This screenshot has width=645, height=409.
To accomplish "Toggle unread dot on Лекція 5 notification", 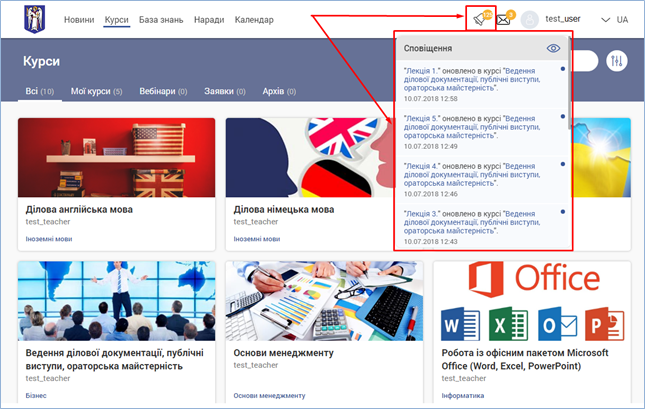I will click(563, 117).
